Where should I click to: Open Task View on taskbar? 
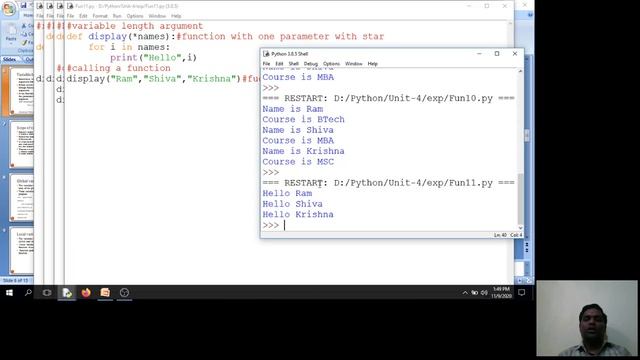pyautogui.click(x=47, y=293)
